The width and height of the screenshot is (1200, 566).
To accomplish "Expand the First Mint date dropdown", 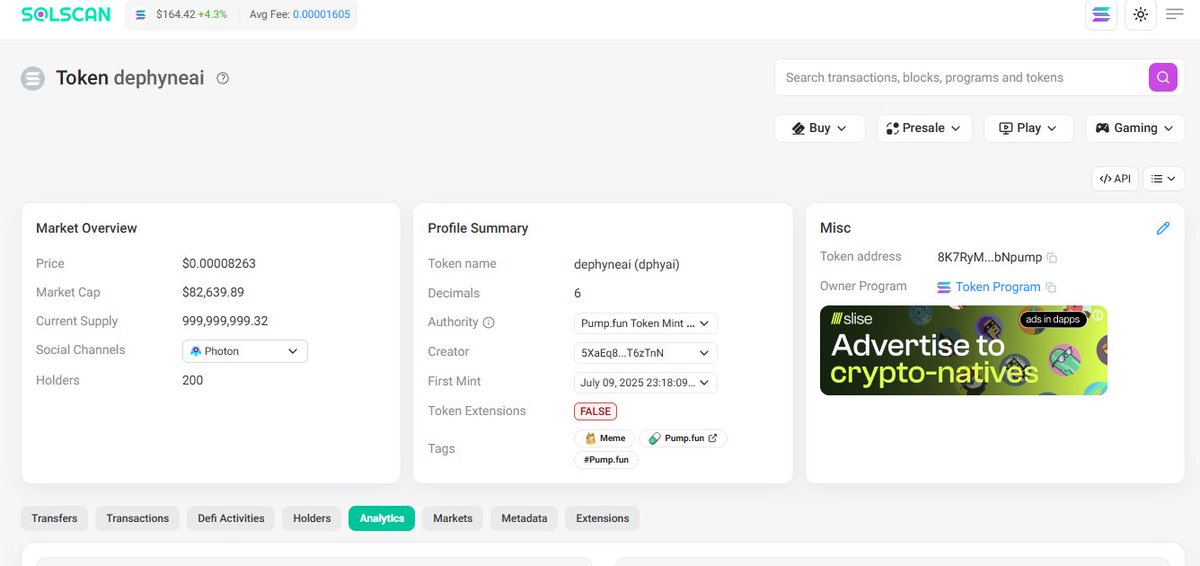I will pyautogui.click(x=645, y=382).
